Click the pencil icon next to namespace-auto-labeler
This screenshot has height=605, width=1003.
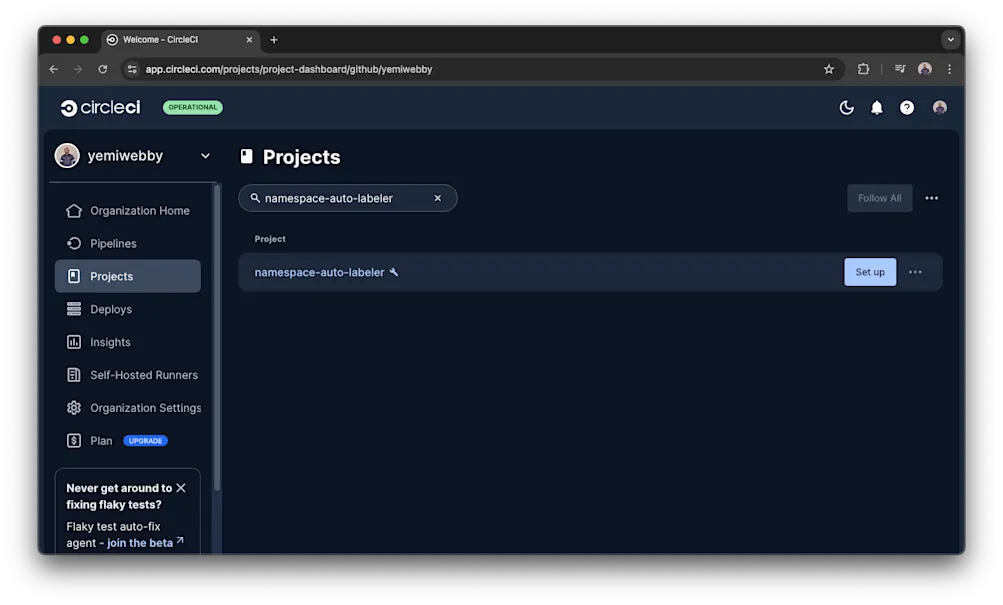[x=394, y=271]
